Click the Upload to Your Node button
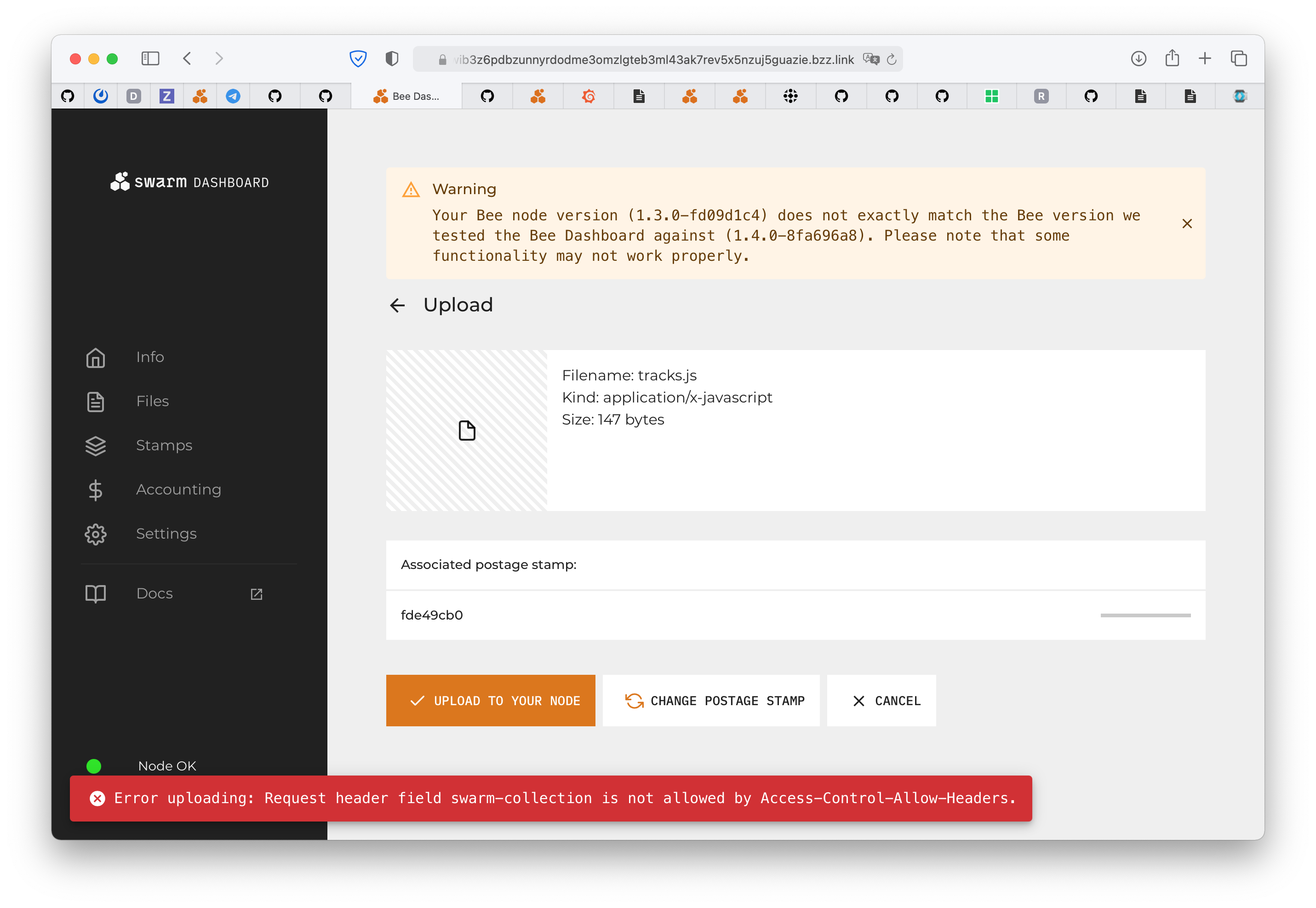The width and height of the screenshot is (1316, 908). click(x=490, y=701)
